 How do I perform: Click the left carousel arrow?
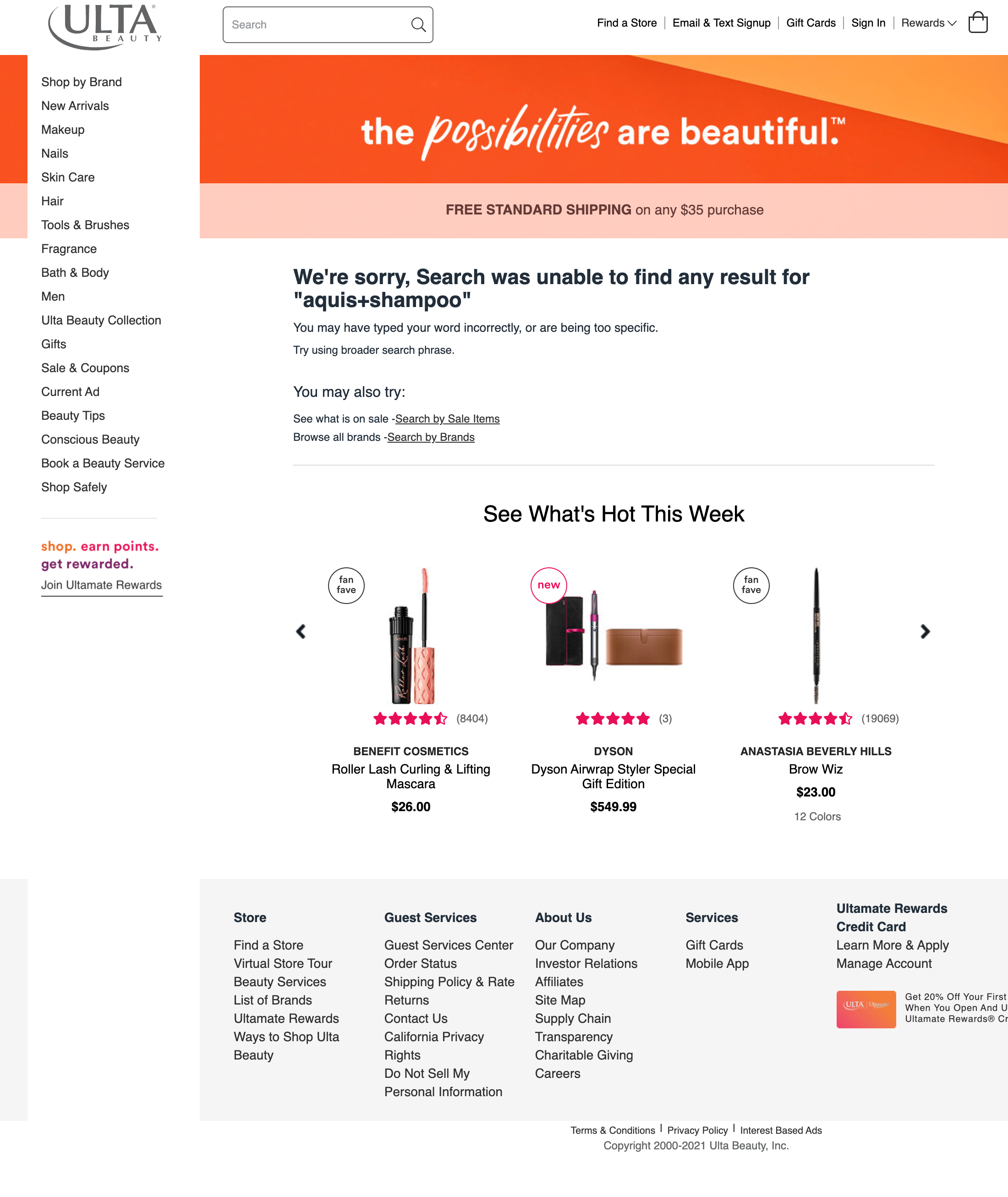[300, 631]
